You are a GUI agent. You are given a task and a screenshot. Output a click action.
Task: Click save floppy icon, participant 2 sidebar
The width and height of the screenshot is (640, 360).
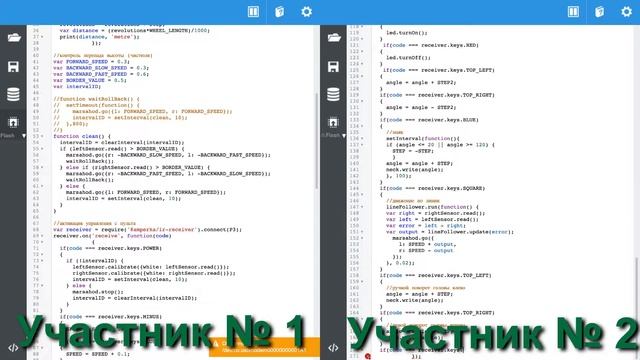(333, 67)
